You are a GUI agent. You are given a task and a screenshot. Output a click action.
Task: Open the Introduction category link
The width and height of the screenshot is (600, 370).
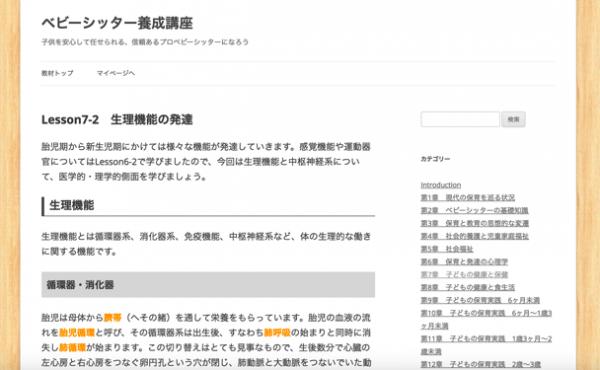(441, 185)
